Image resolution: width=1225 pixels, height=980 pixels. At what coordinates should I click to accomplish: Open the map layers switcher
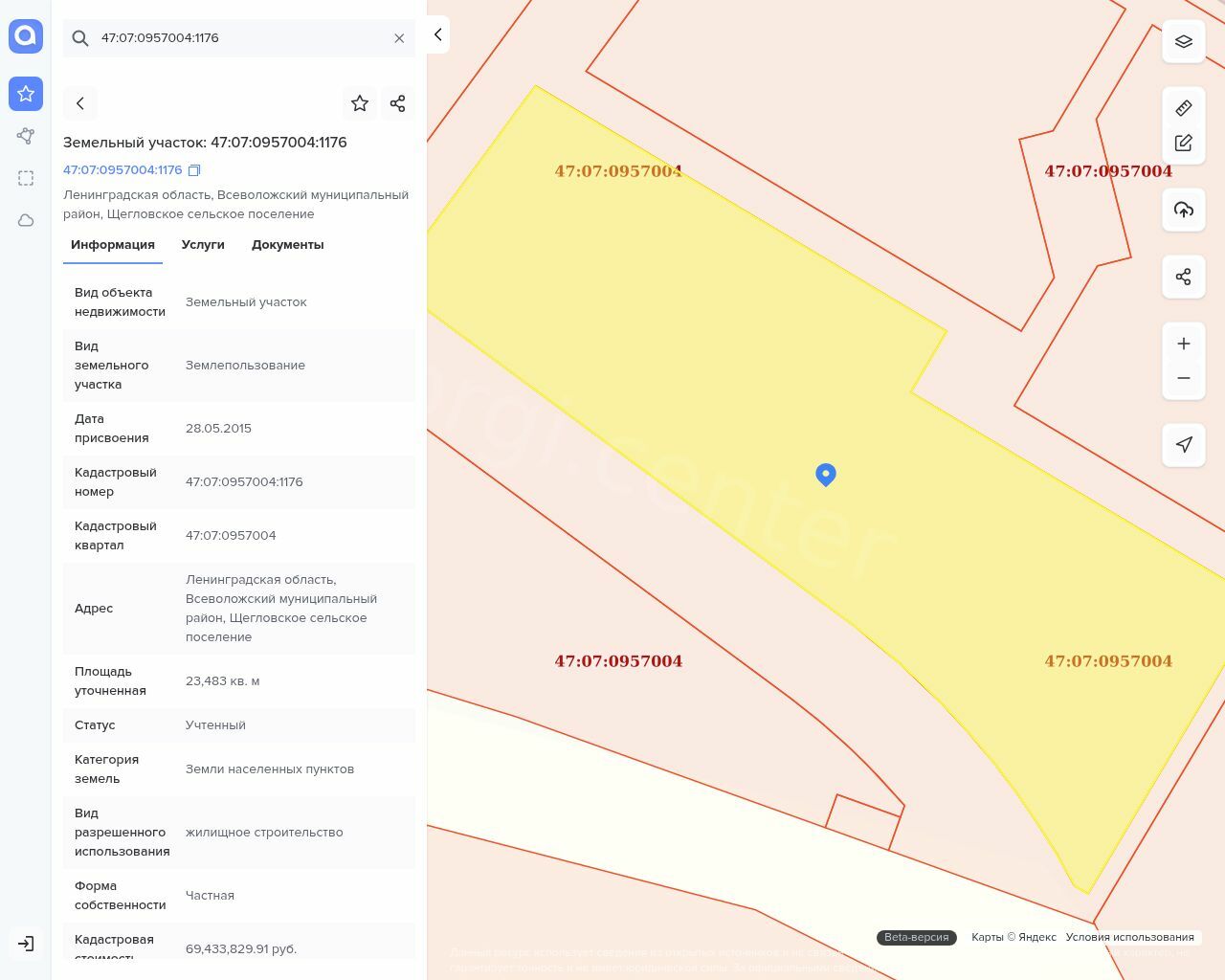[x=1183, y=42]
